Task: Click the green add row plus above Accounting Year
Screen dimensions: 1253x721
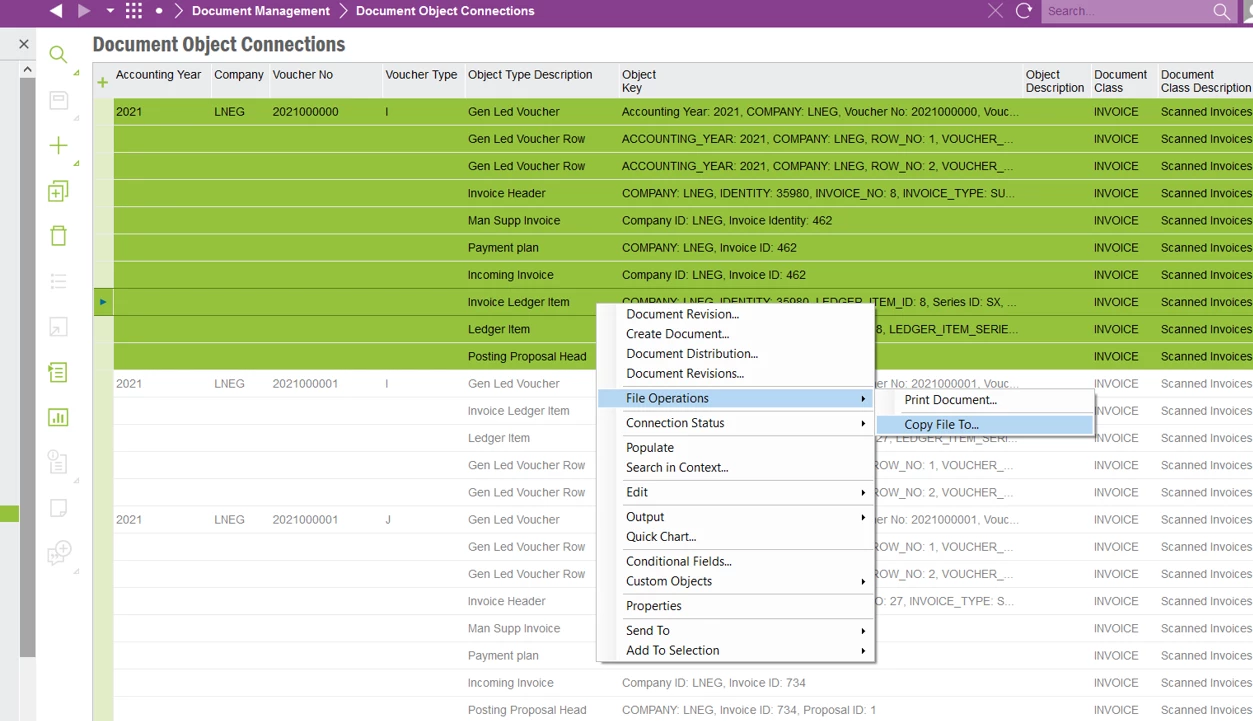Action: (101, 82)
